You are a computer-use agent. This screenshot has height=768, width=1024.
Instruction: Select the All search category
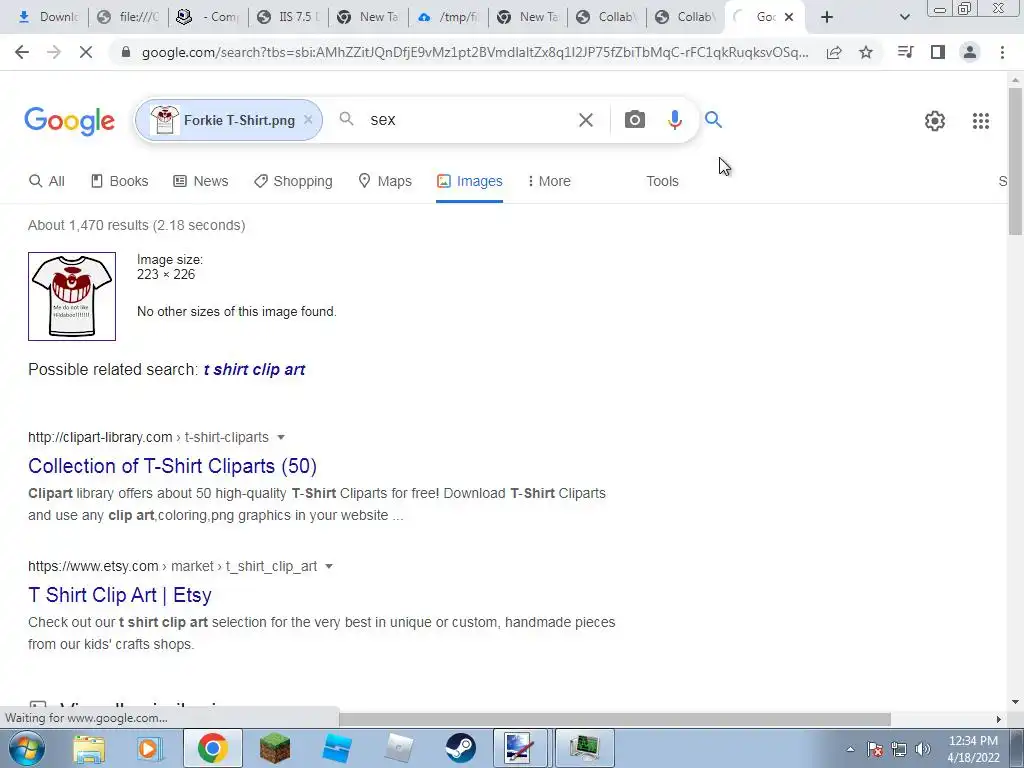(47, 181)
